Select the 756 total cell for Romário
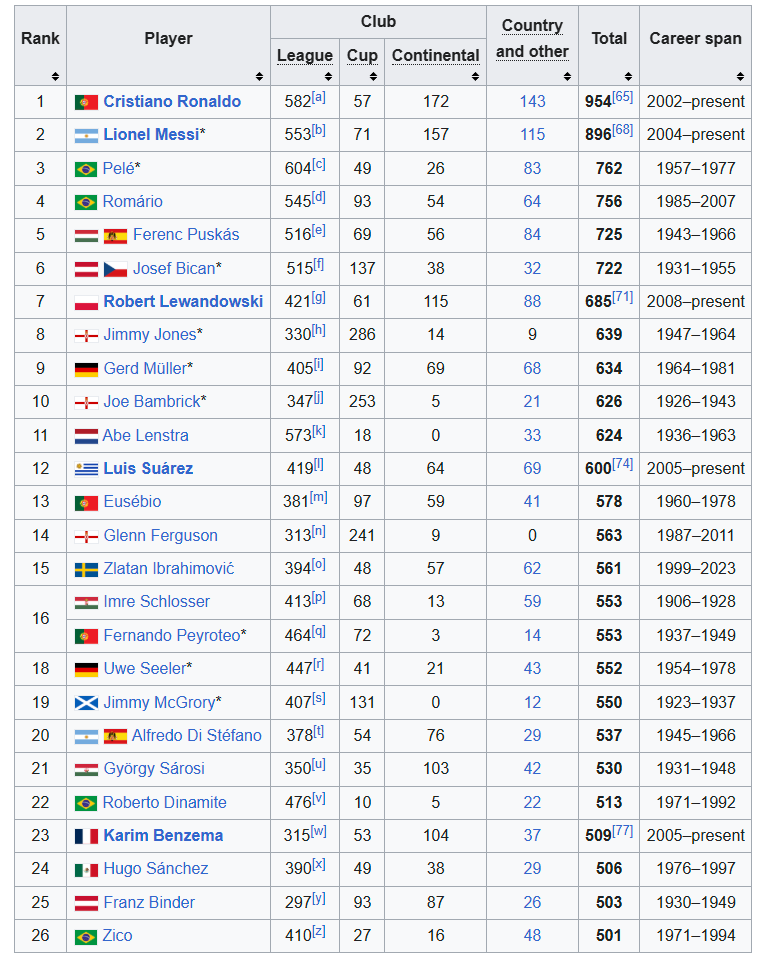 coord(609,202)
